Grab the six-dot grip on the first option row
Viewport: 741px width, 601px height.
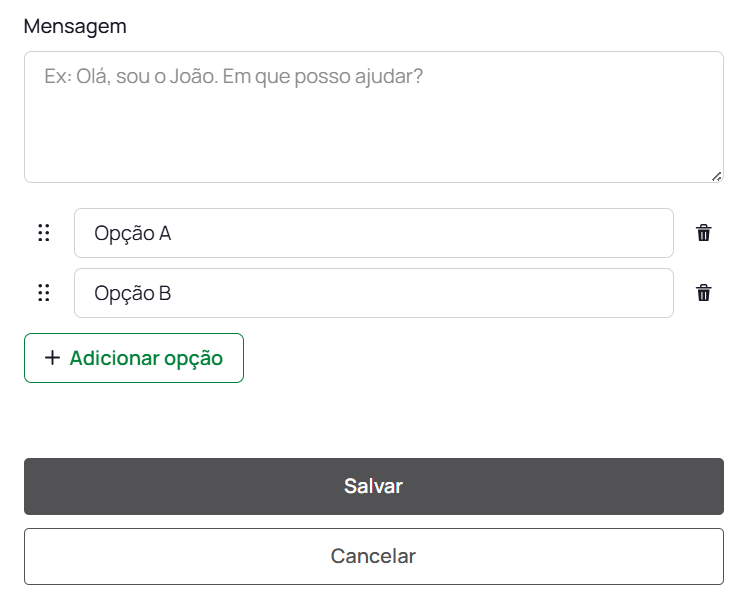(x=44, y=233)
